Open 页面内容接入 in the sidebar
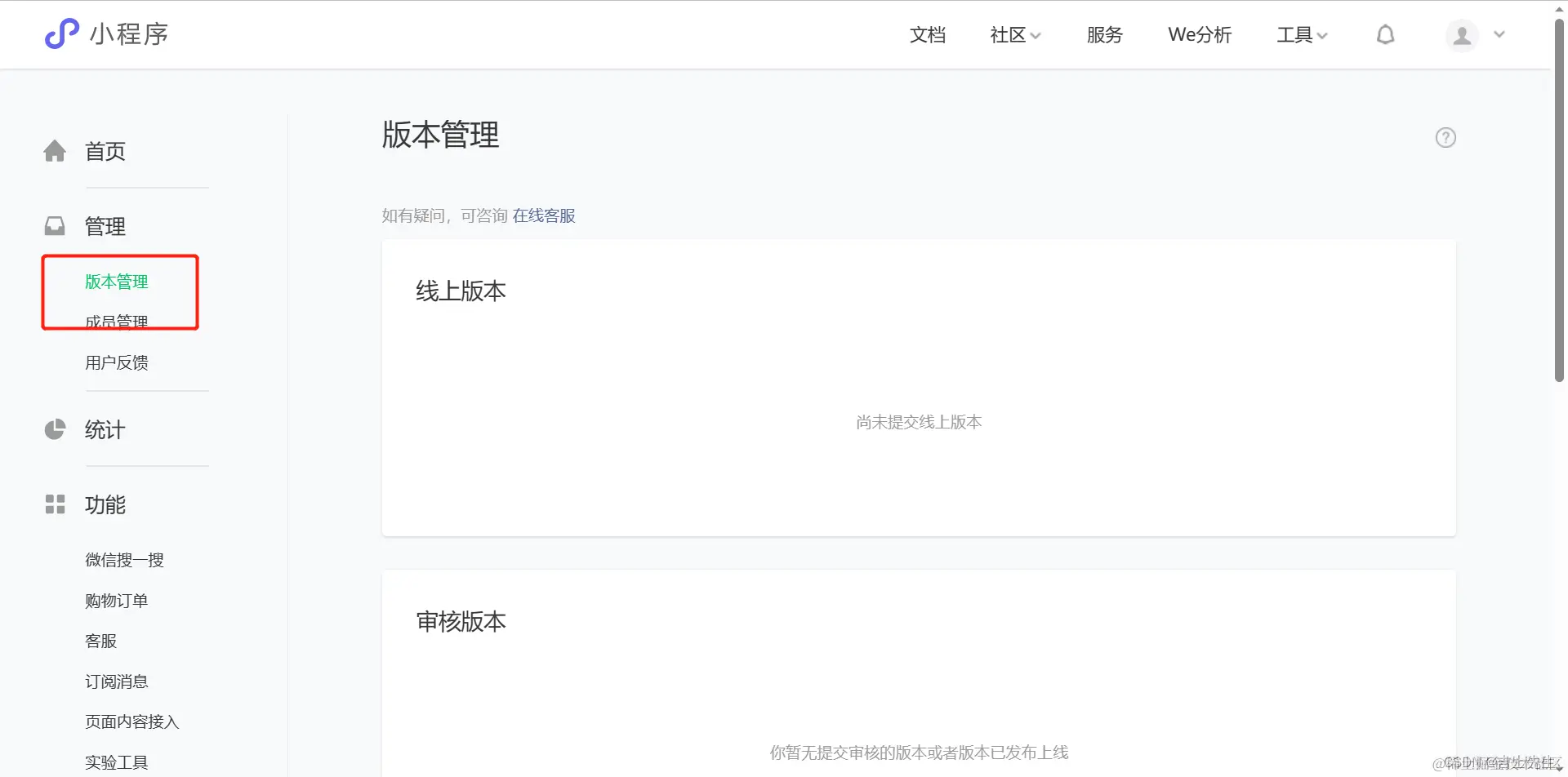Image resolution: width=1568 pixels, height=777 pixels. click(x=132, y=721)
